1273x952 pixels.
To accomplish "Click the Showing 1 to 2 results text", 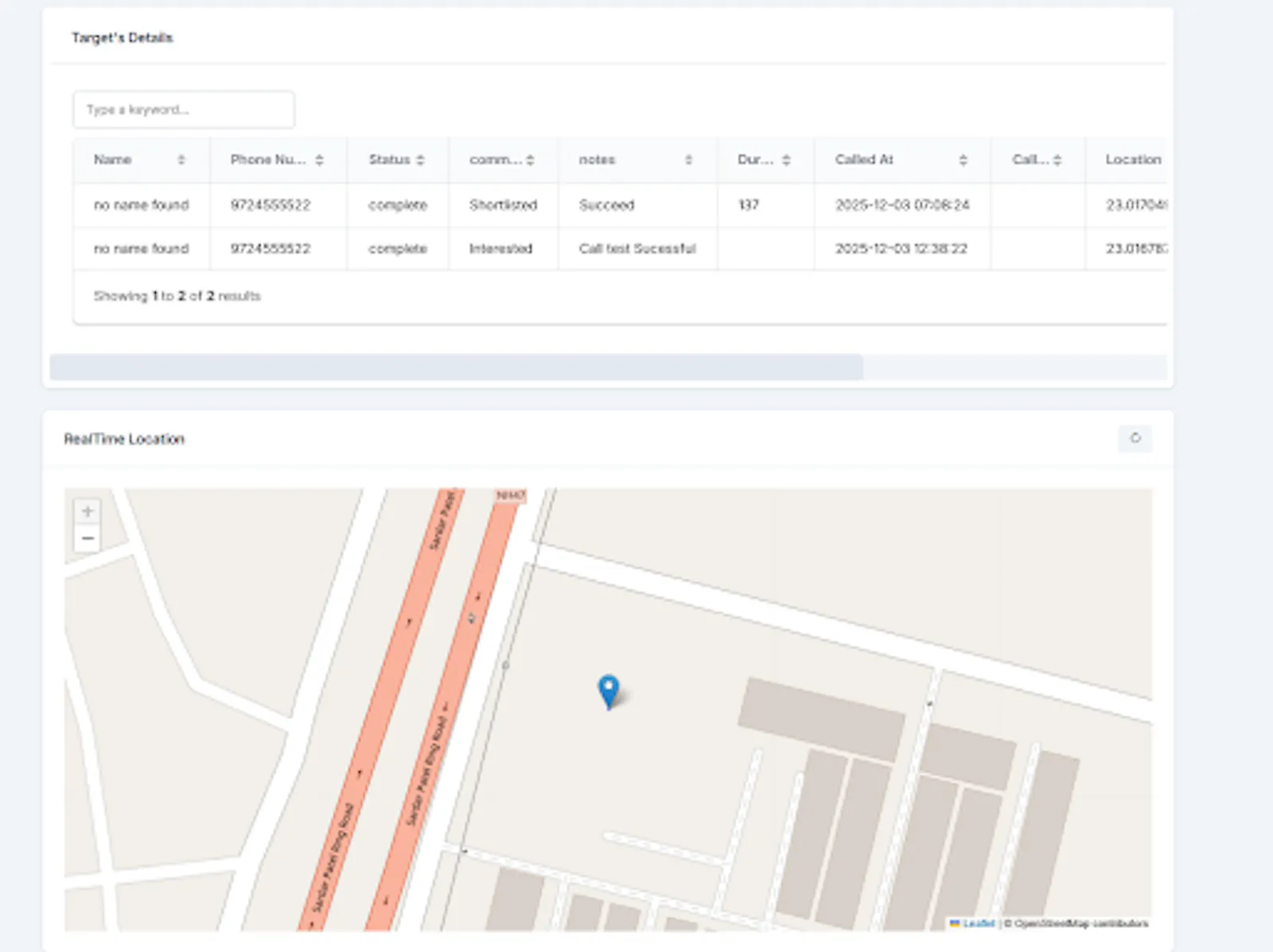I will coord(177,296).
